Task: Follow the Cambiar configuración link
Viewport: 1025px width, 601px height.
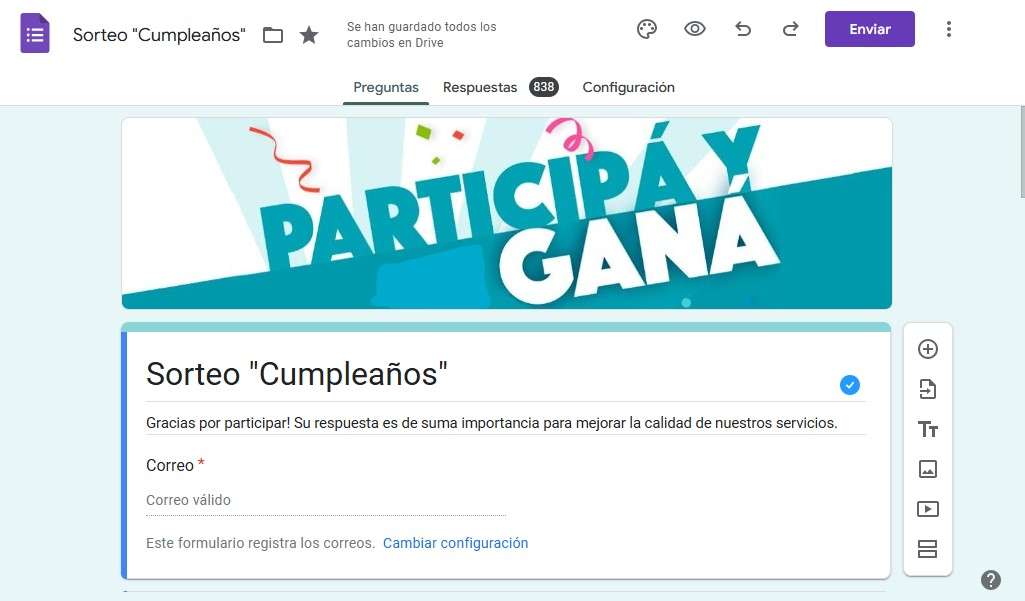Action: point(455,543)
